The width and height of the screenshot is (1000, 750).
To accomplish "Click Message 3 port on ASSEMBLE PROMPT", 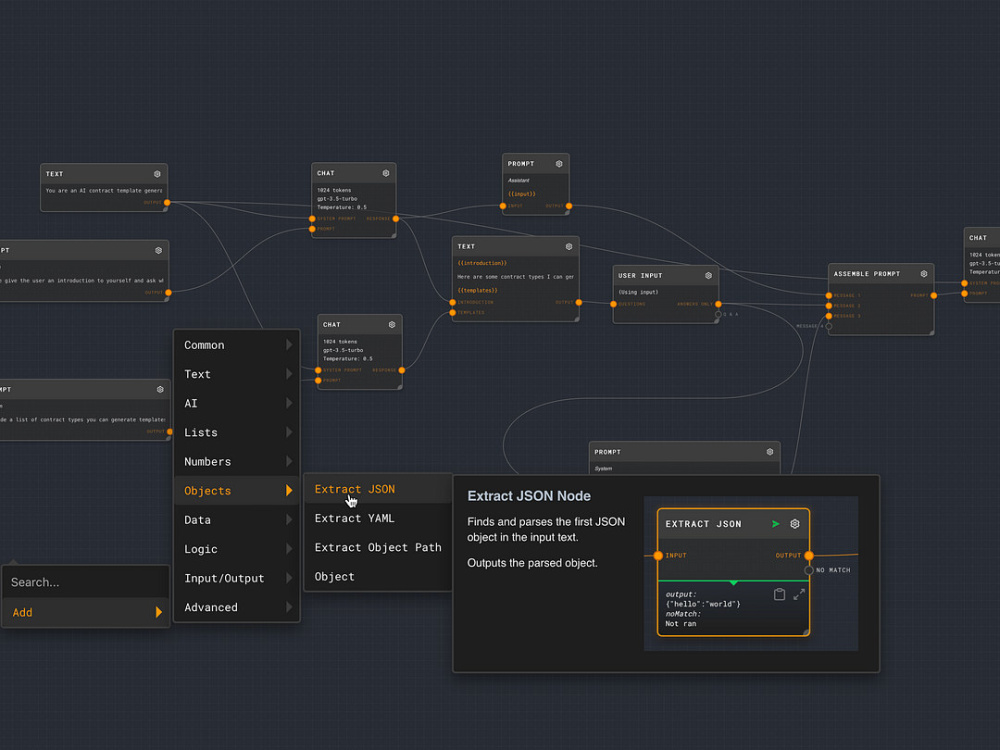I will click(x=829, y=316).
